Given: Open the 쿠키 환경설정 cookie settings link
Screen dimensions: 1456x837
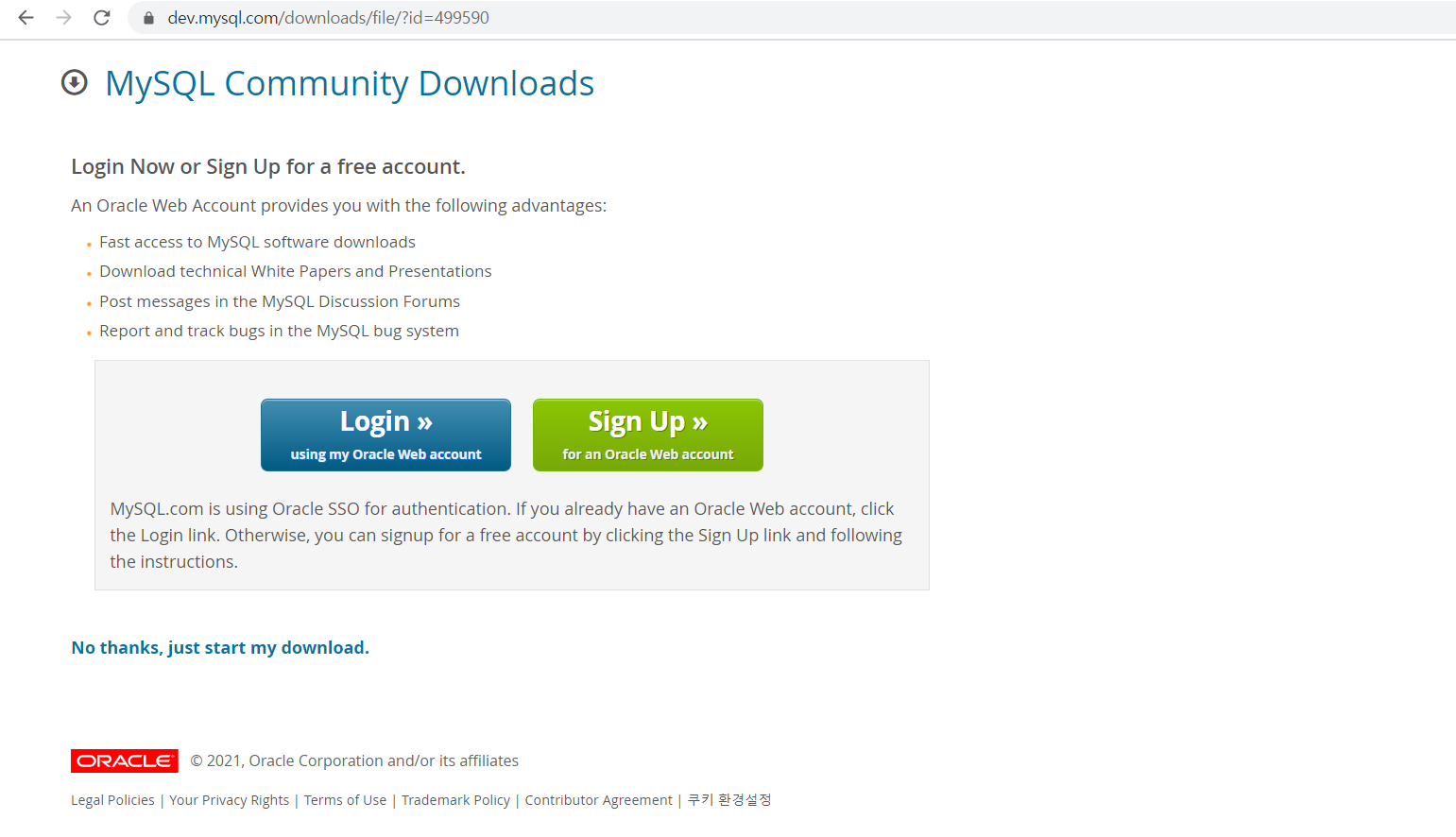Looking at the screenshot, I should [x=729, y=800].
